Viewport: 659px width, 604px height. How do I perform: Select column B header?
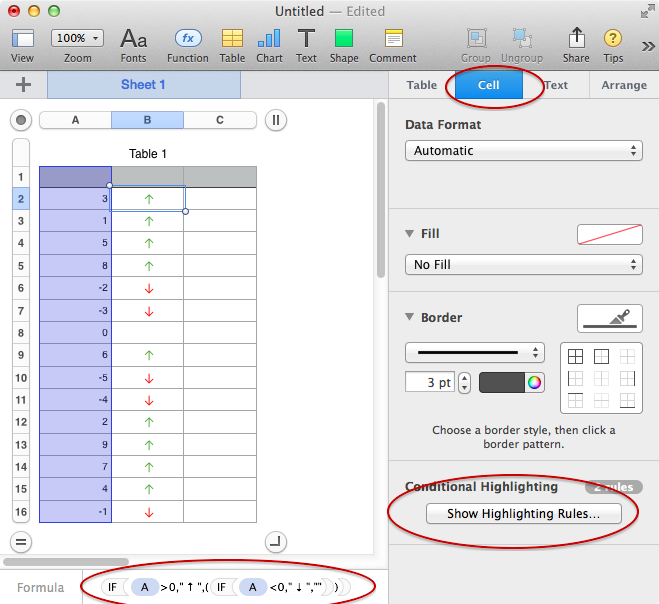tap(148, 120)
